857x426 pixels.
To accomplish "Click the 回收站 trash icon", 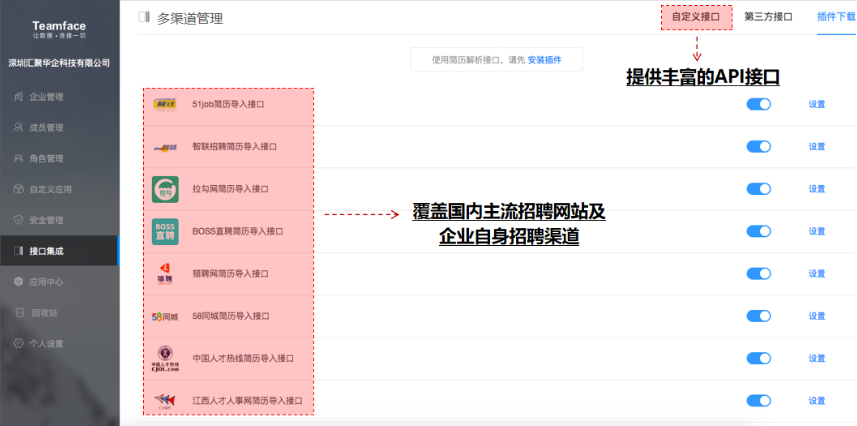I will [x=20, y=313].
